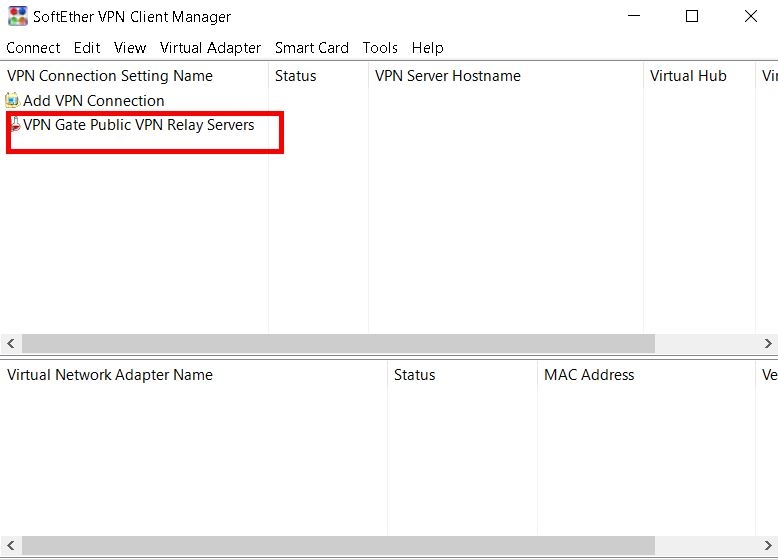Maximize the VPN Client Manager window
Viewport: 778px width, 560px height.
pyautogui.click(x=692, y=16)
